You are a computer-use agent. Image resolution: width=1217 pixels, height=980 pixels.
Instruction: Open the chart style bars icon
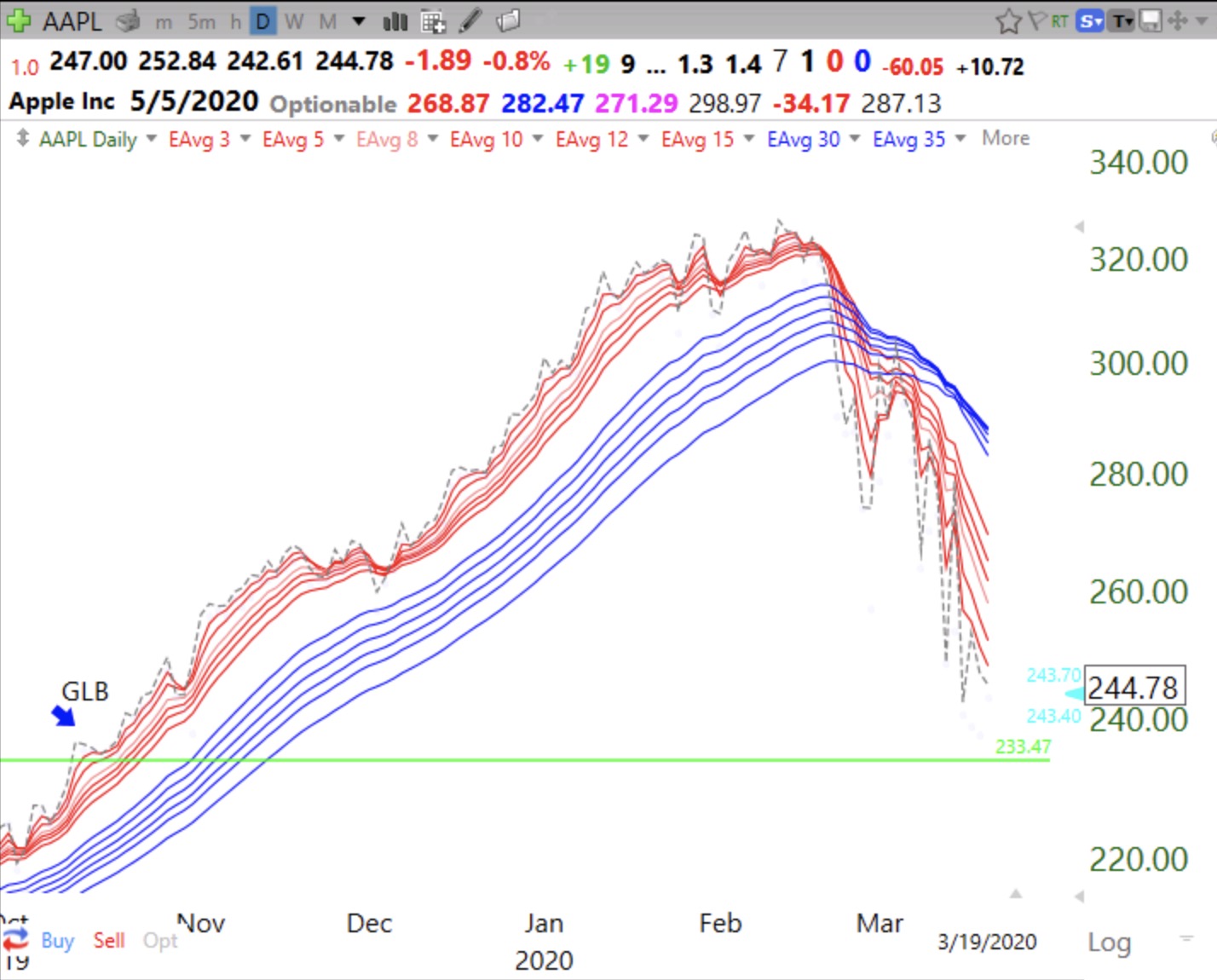click(x=395, y=21)
